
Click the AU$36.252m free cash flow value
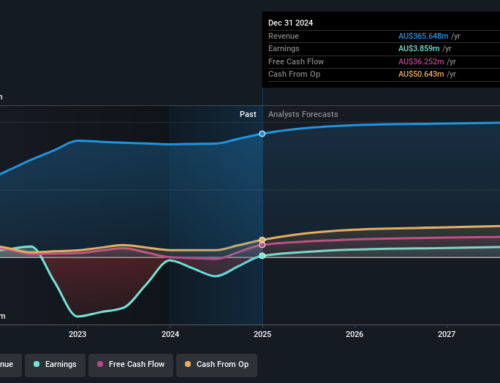421,62
